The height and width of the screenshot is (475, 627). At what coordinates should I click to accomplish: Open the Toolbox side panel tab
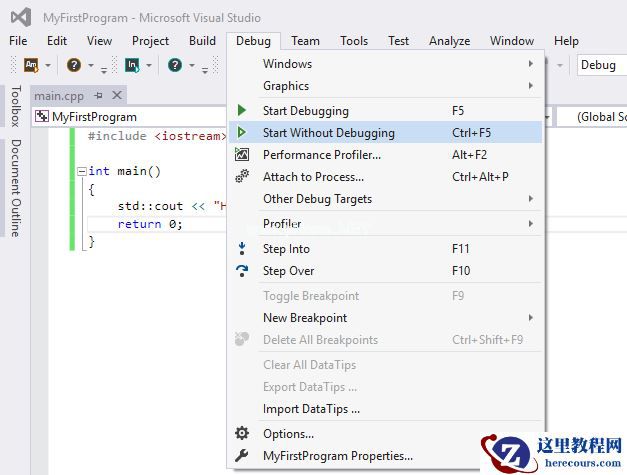(15, 106)
